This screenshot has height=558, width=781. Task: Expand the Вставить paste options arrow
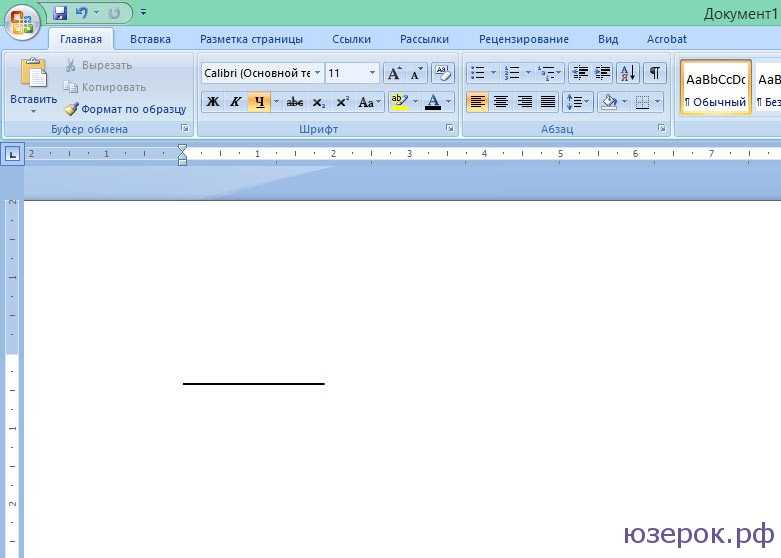[33, 111]
